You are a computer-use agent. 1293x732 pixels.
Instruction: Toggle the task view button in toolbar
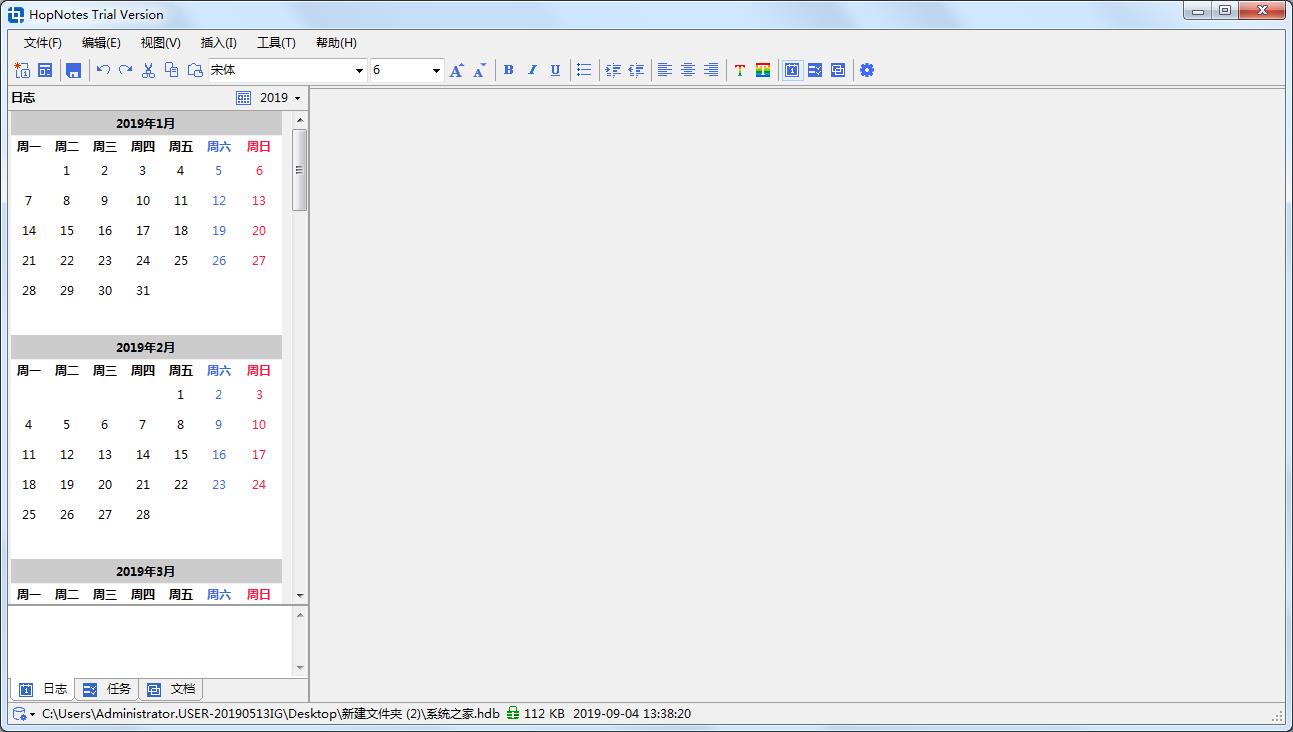tap(815, 70)
